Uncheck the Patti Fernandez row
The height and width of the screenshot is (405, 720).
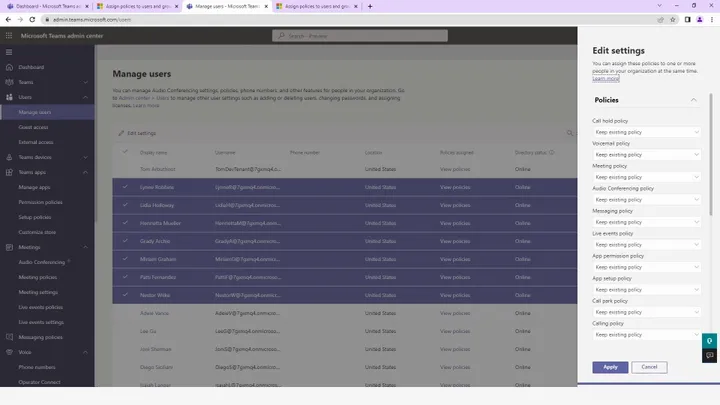[124, 276]
